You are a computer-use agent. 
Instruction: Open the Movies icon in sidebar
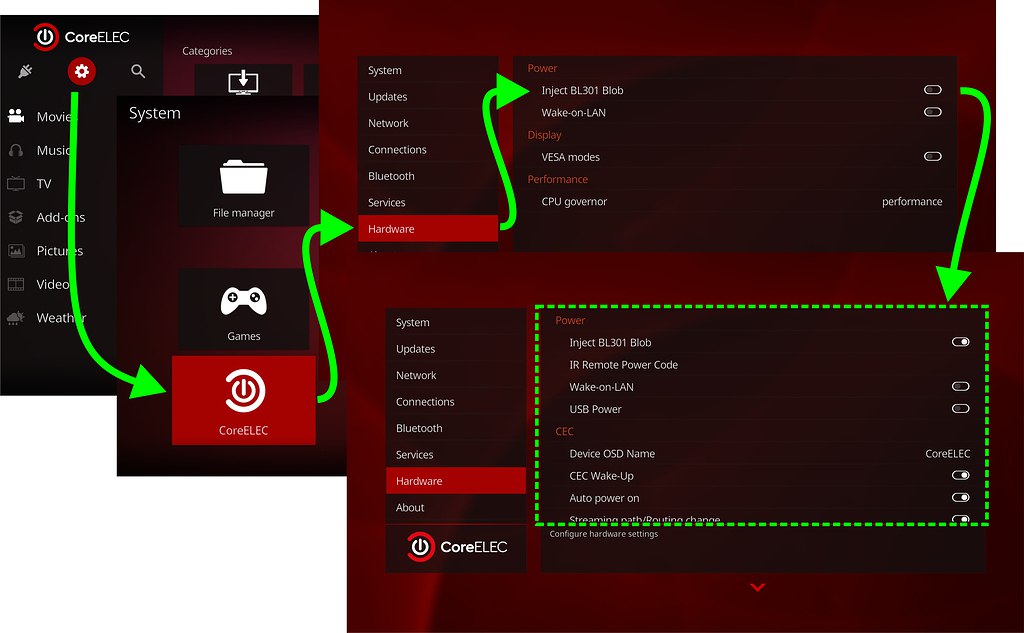pos(16,116)
